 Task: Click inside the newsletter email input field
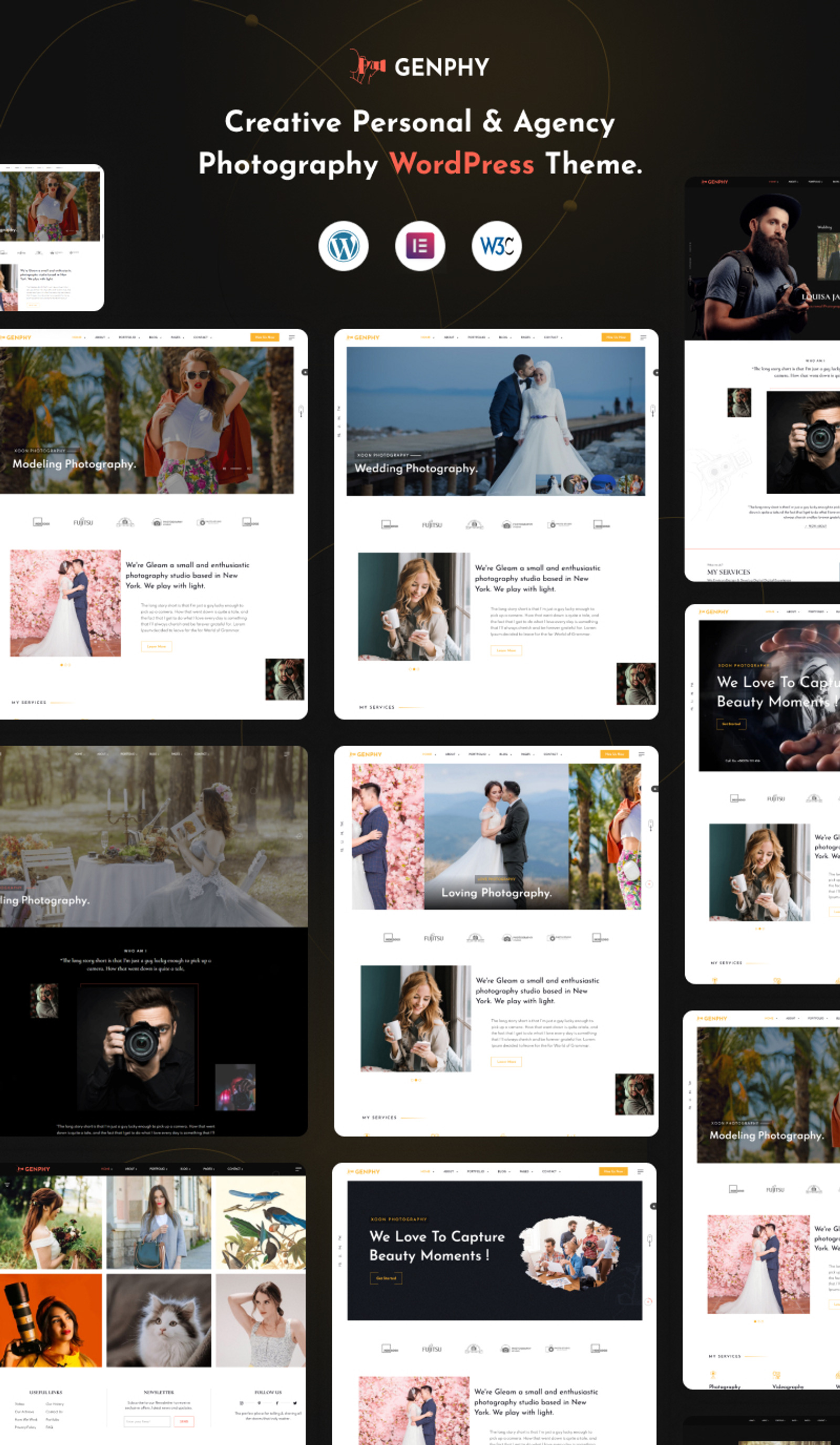click(x=148, y=1421)
